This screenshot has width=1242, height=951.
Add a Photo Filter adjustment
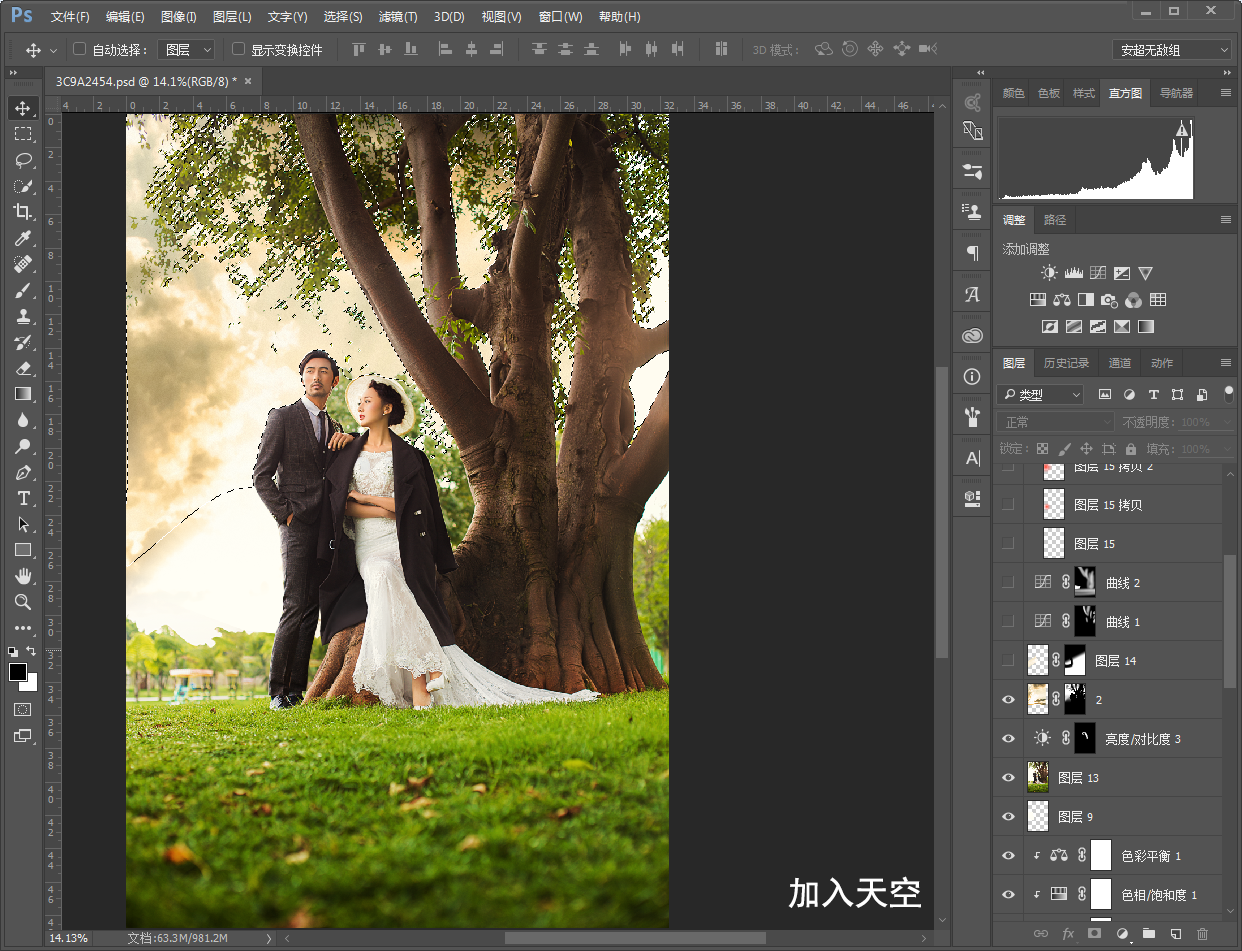(x=1109, y=299)
